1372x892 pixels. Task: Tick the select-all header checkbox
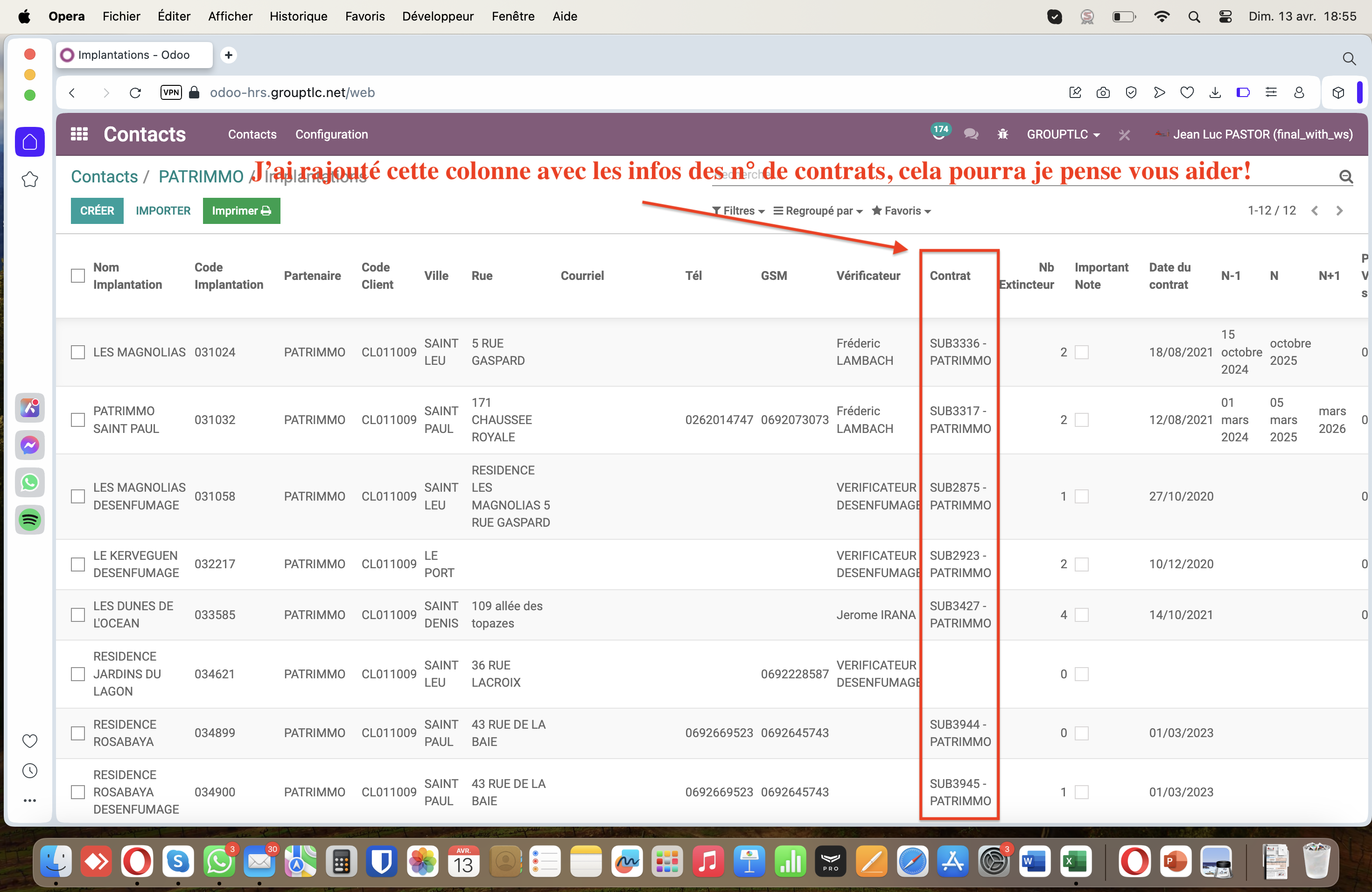(x=78, y=276)
